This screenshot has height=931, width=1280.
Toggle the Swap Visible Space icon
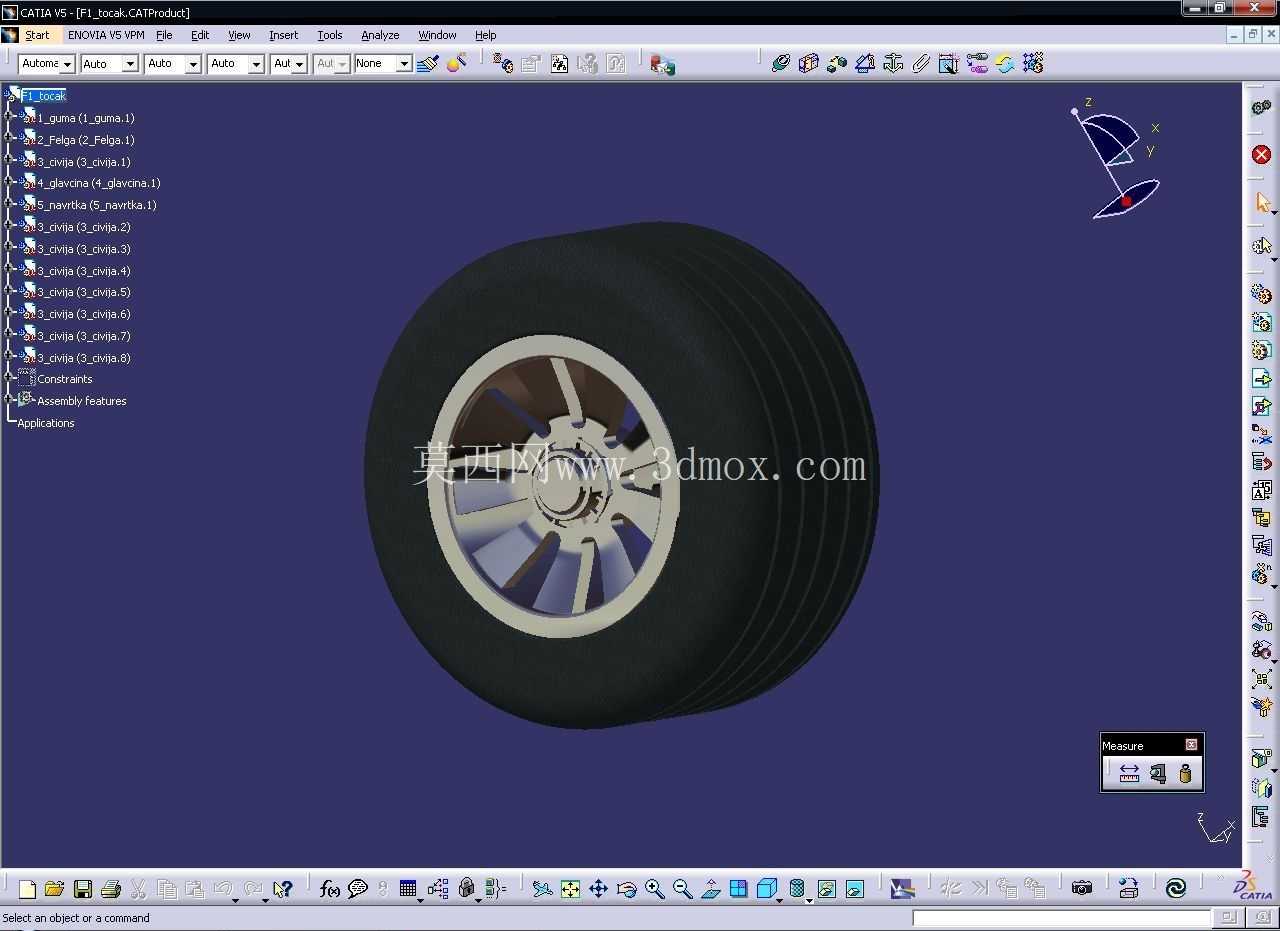pos(854,889)
